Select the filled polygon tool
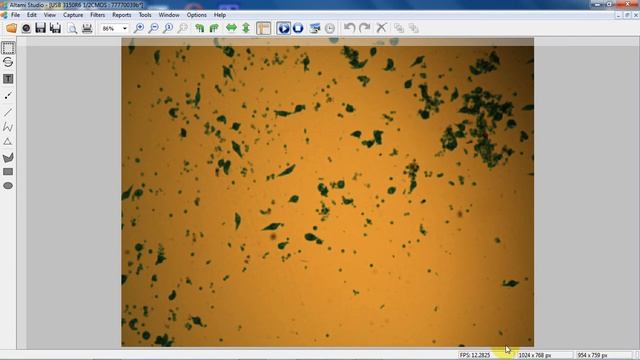This screenshot has height=360, width=640. [8, 157]
